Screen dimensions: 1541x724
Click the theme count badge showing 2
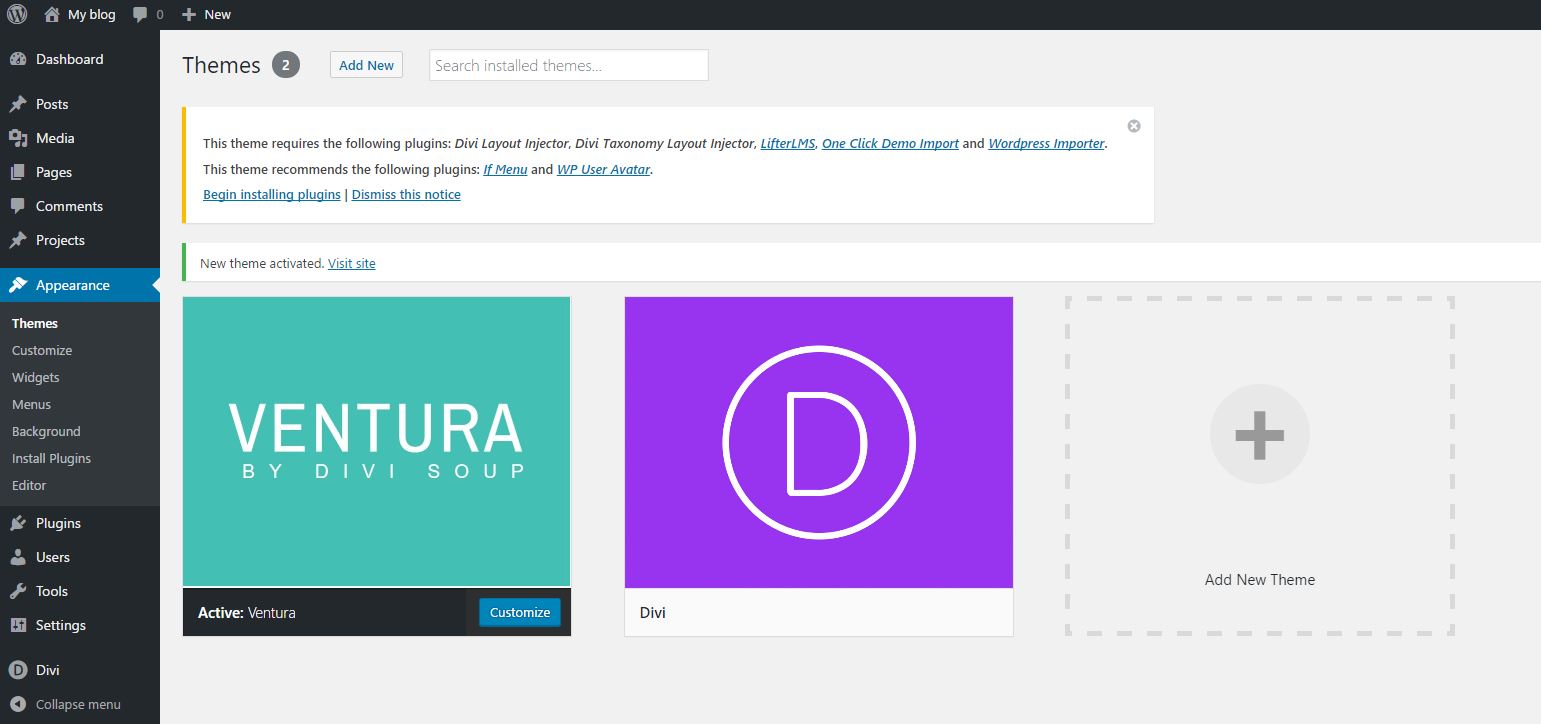tap(286, 65)
